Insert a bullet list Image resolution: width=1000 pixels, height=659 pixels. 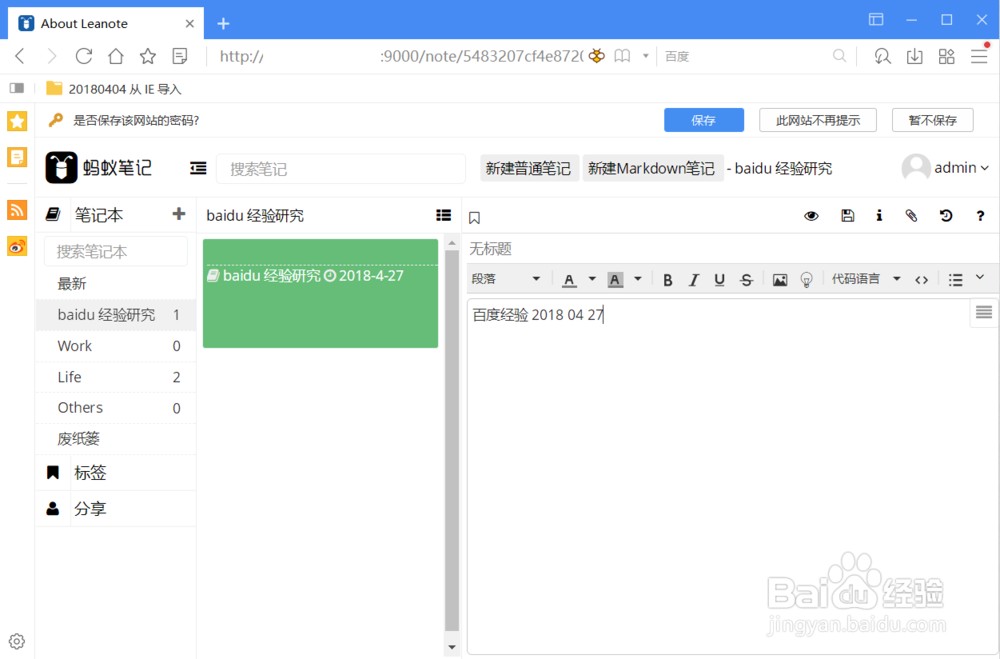tap(955, 279)
